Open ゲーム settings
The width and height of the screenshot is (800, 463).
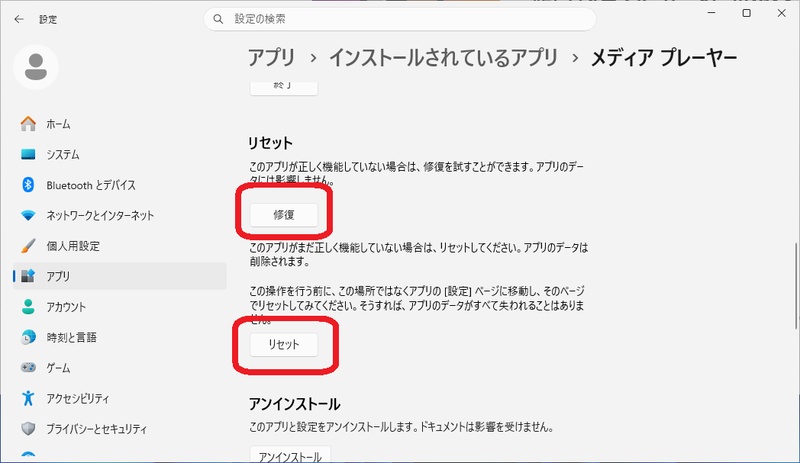pos(119,368)
